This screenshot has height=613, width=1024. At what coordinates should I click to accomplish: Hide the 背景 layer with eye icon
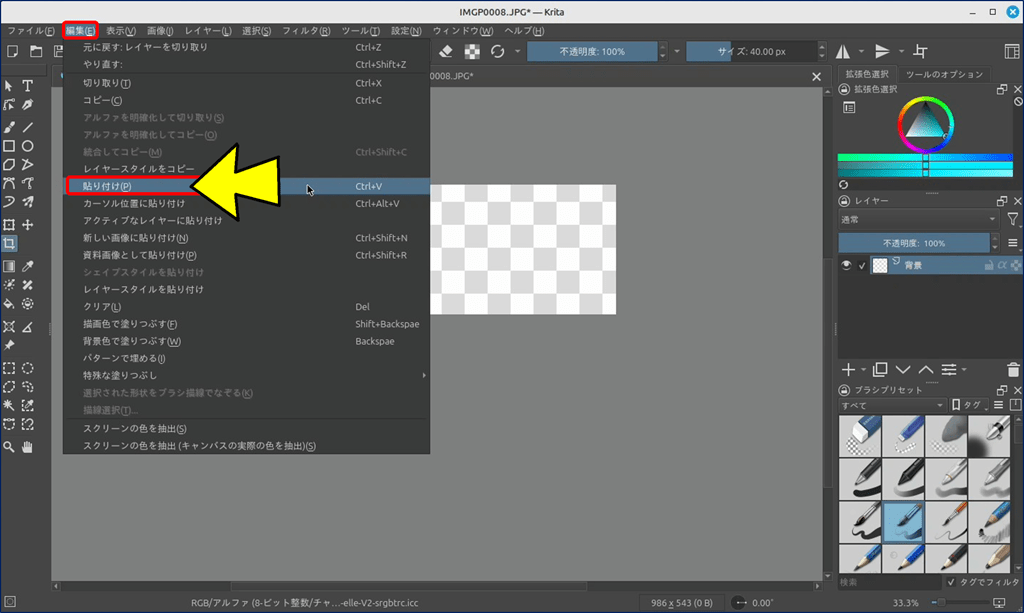pyautogui.click(x=847, y=265)
